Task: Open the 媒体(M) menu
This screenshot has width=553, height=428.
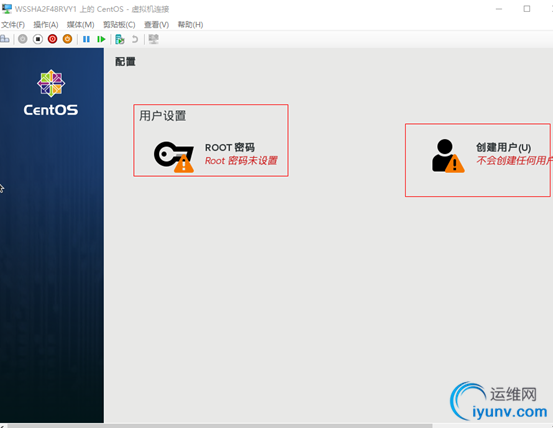Action: 80,25
